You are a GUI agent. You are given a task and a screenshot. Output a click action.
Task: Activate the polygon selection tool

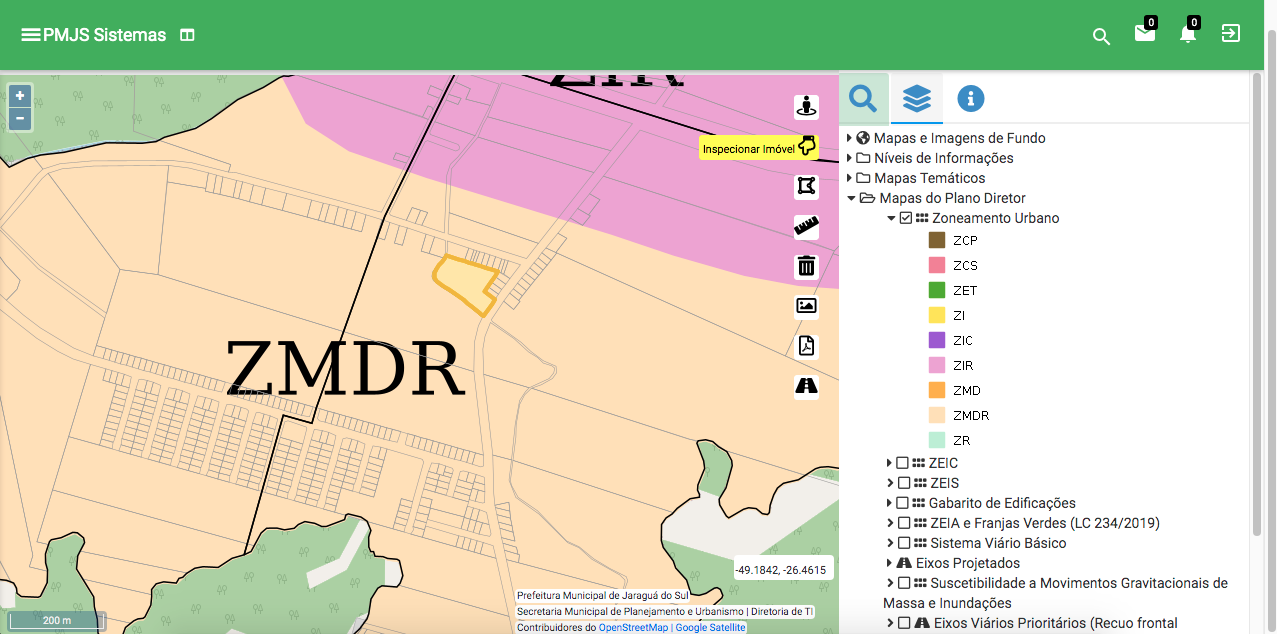pos(806,186)
